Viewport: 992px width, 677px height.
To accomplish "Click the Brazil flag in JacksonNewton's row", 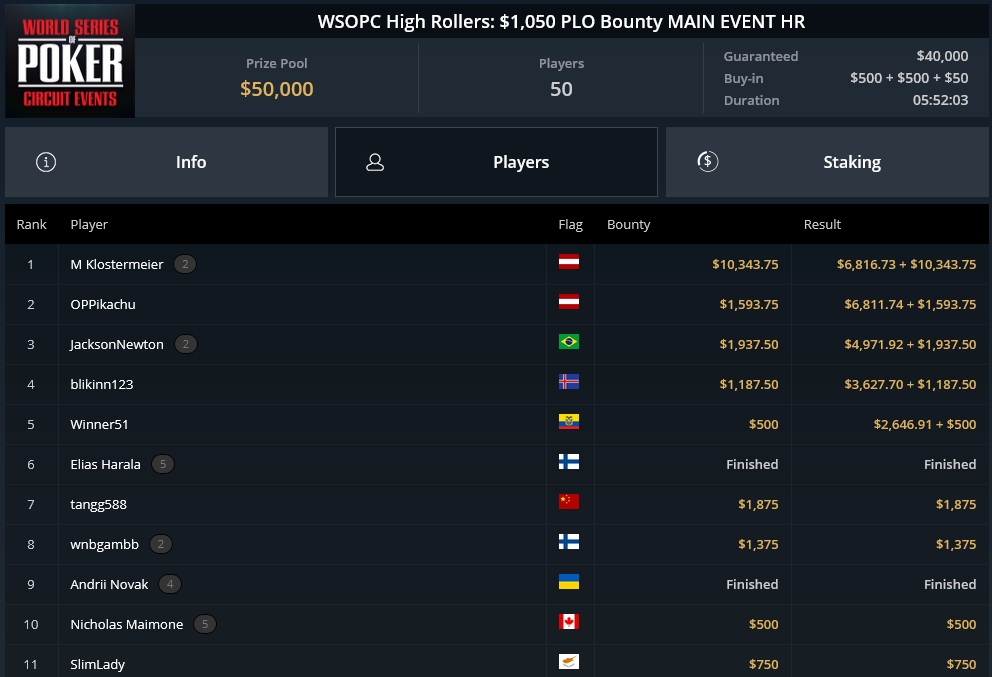I will point(569,342).
